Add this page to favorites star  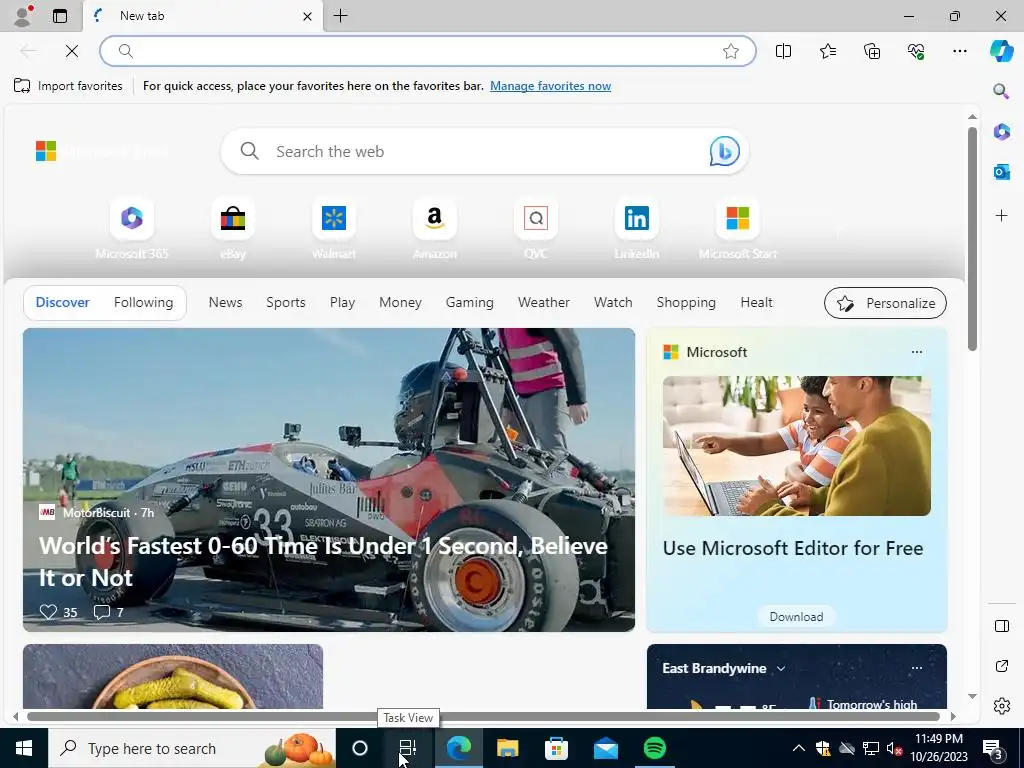coord(731,51)
